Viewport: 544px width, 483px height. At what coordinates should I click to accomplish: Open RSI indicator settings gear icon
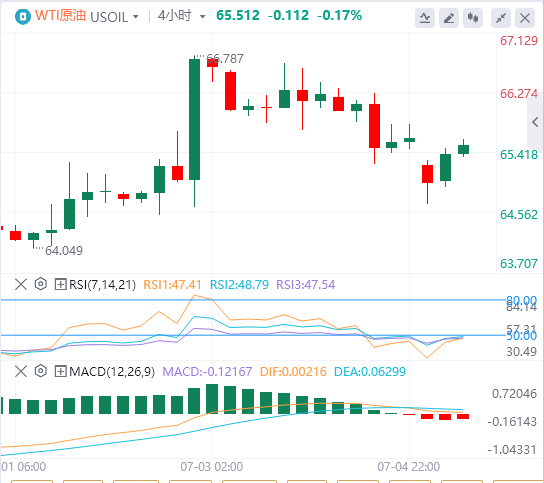point(41,284)
